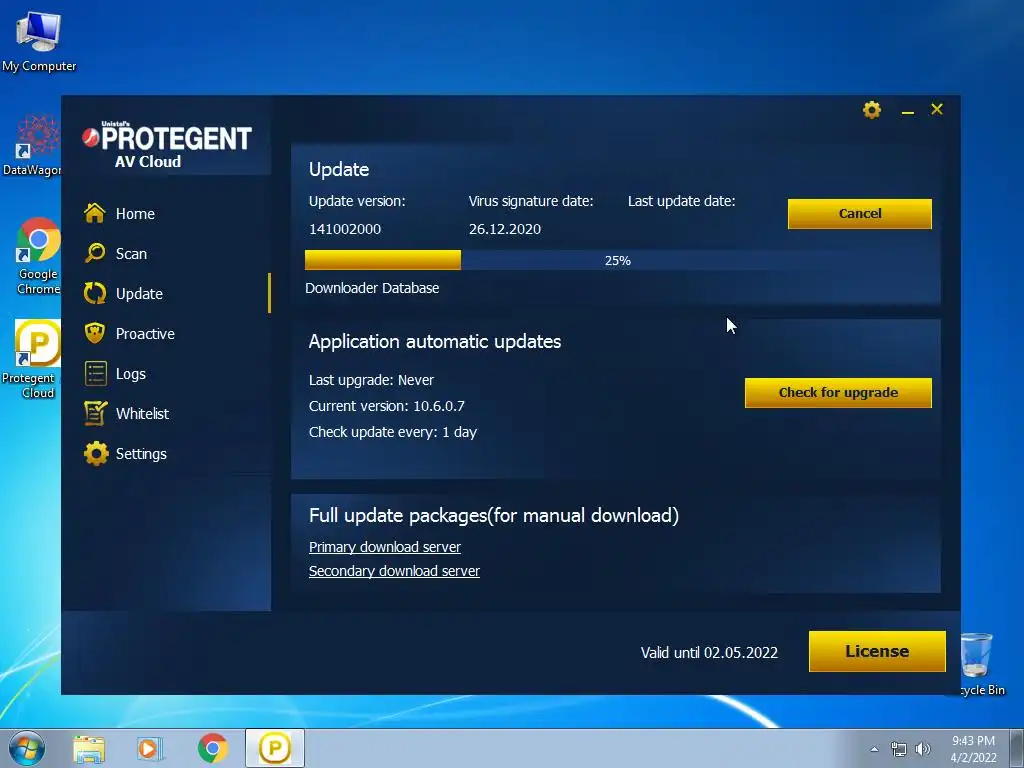Click the network tray icon
This screenshot has height=768, width=1024.
(899, 749)
